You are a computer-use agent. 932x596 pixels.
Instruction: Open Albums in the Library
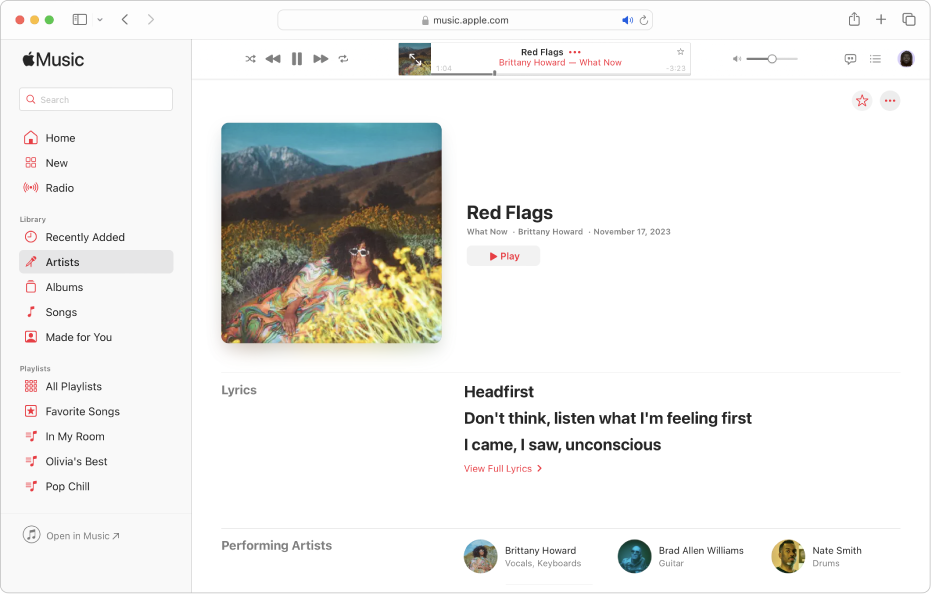[96, 287]
